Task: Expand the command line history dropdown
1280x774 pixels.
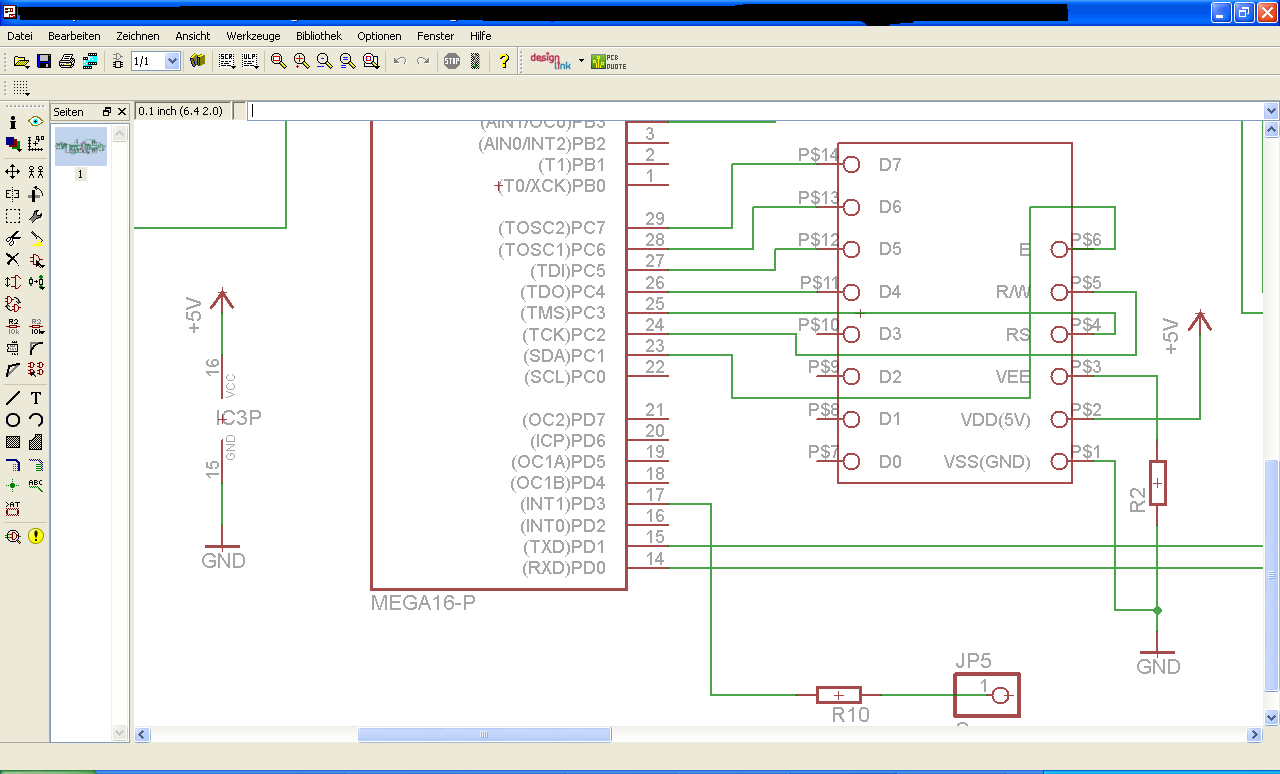Action: (x=1271, y=111)
